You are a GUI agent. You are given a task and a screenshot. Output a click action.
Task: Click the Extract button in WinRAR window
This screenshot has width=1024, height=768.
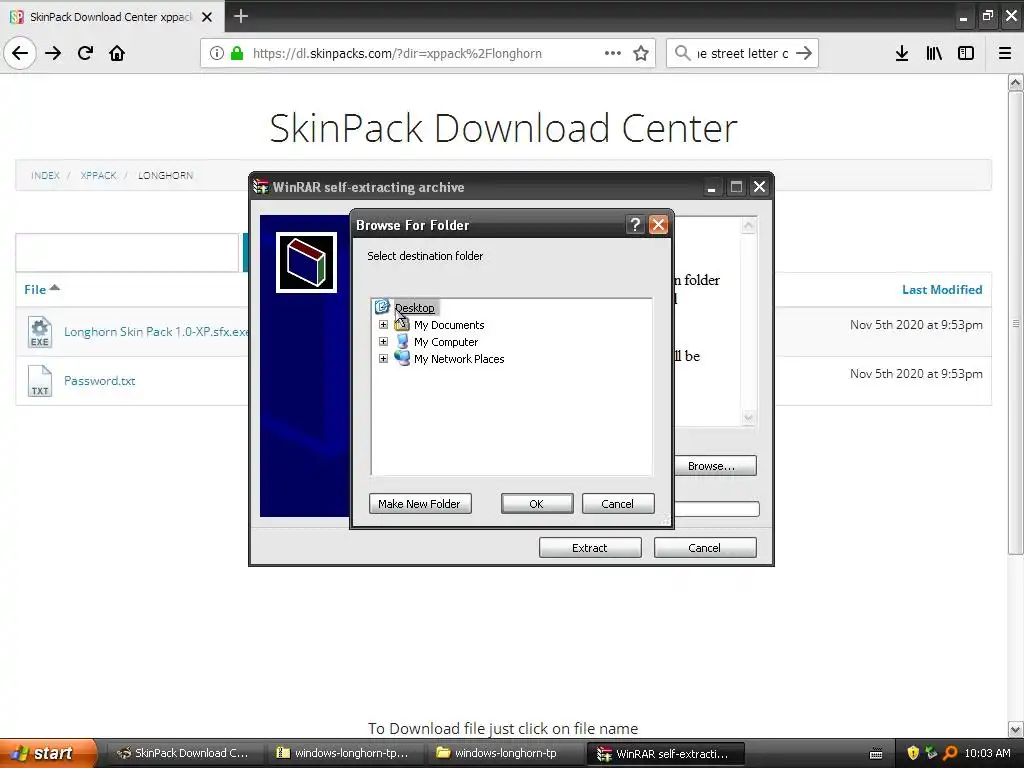(590, 547)
